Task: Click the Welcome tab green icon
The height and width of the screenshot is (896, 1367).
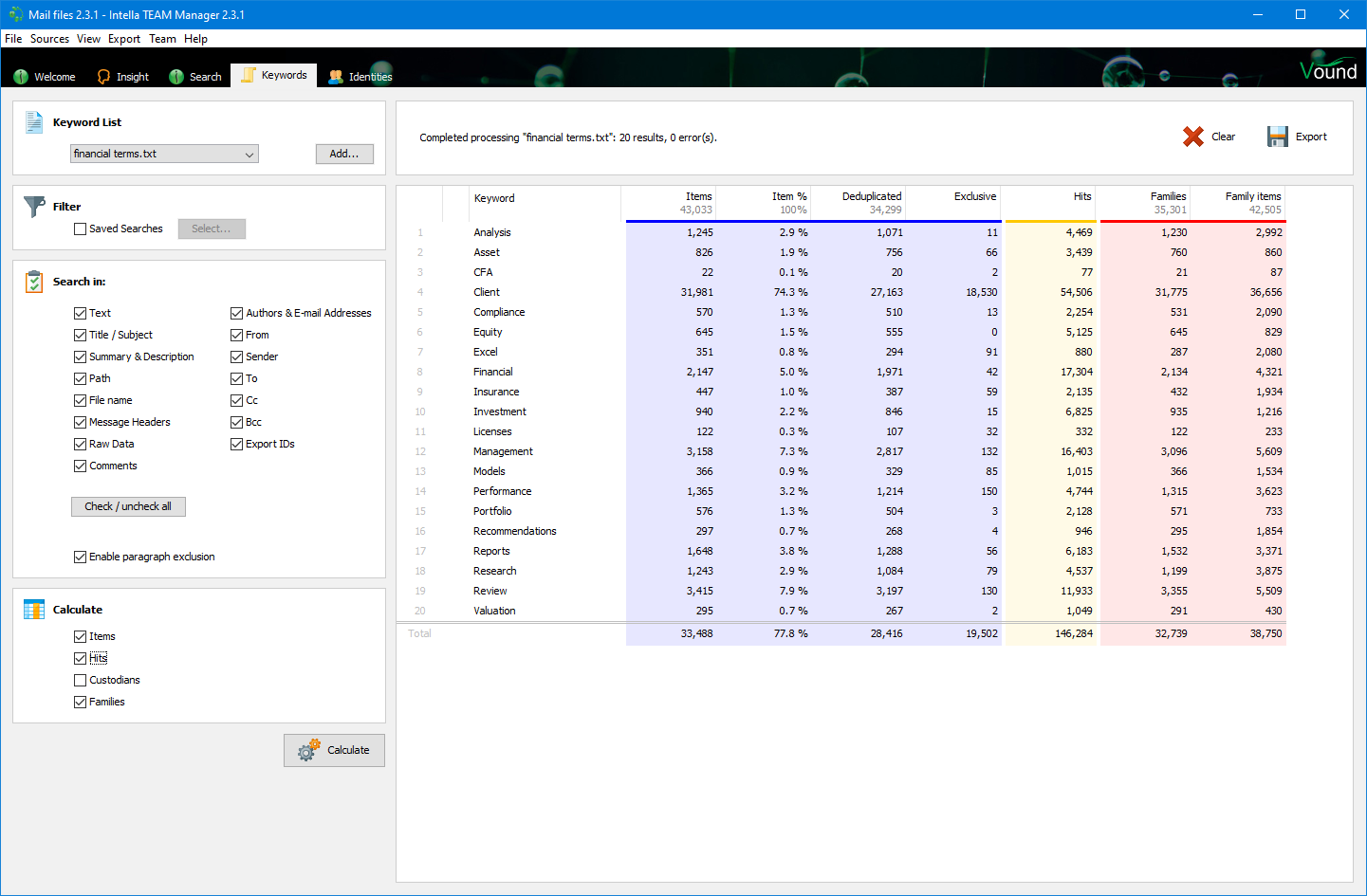Action: 21,77
